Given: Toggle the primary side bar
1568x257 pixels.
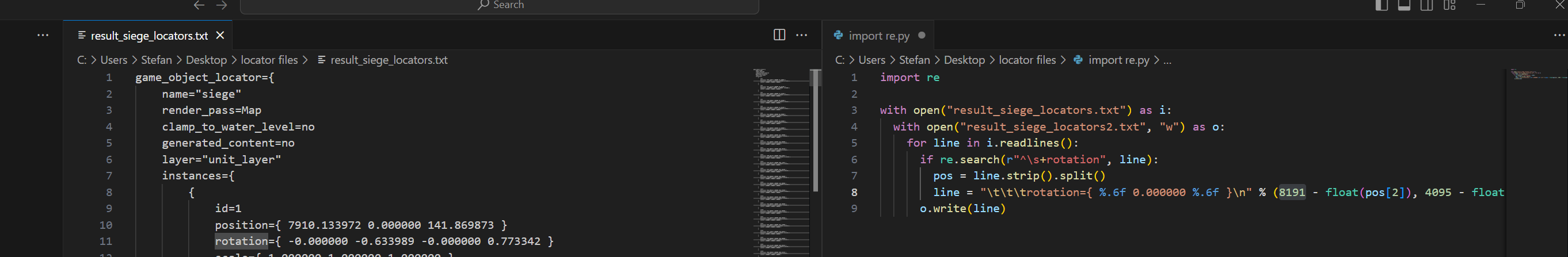Looking at the screenshot, I should coord(1381,5).
